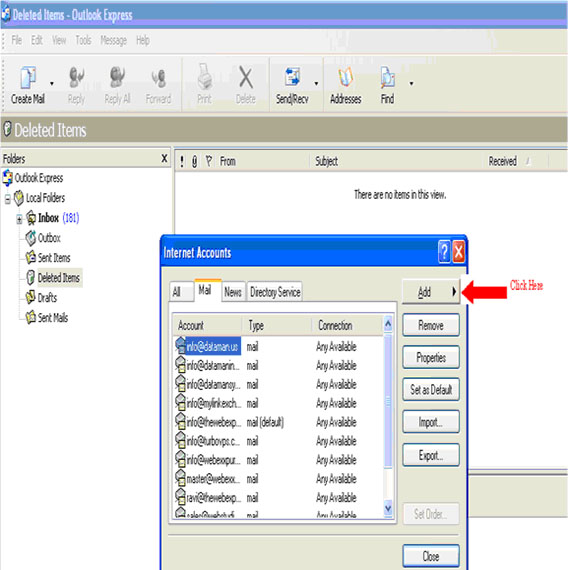570x570 pixels.
Task: Click the account list scroll up arrow
Action: click(388, 324)
